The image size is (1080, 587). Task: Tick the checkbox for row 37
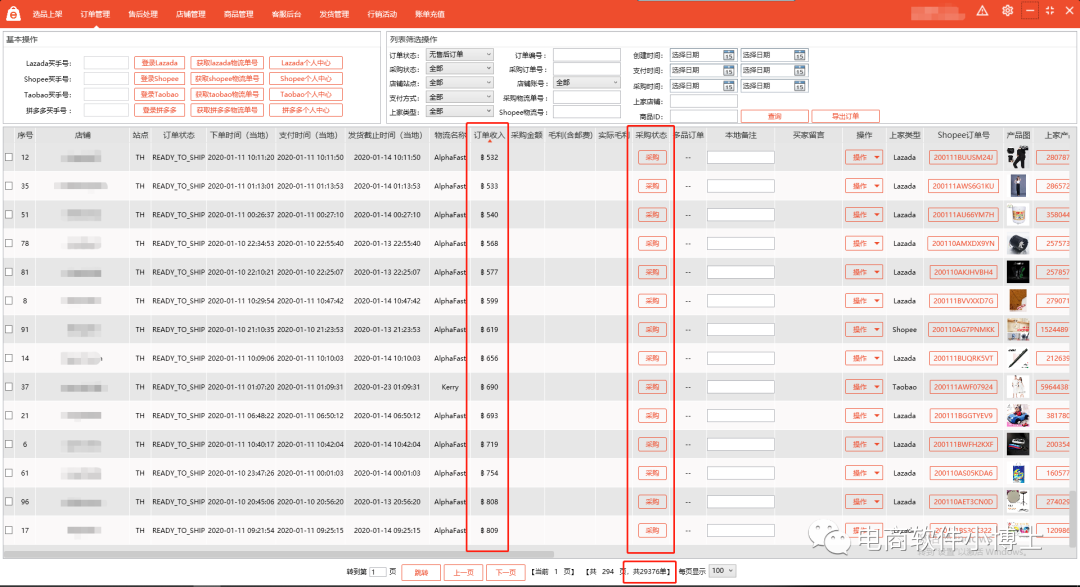[x=9, y=387]
